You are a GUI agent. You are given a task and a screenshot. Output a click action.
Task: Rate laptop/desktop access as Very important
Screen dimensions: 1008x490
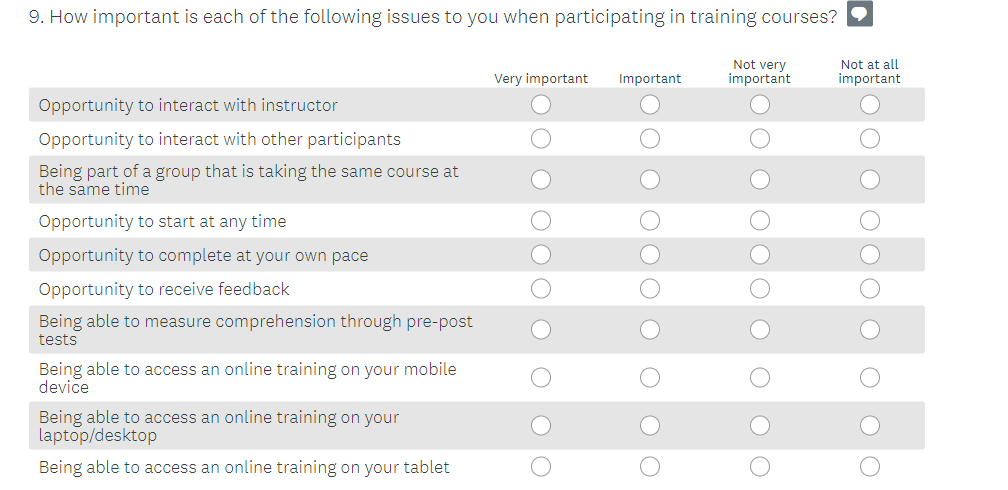(x=541, y=426)
